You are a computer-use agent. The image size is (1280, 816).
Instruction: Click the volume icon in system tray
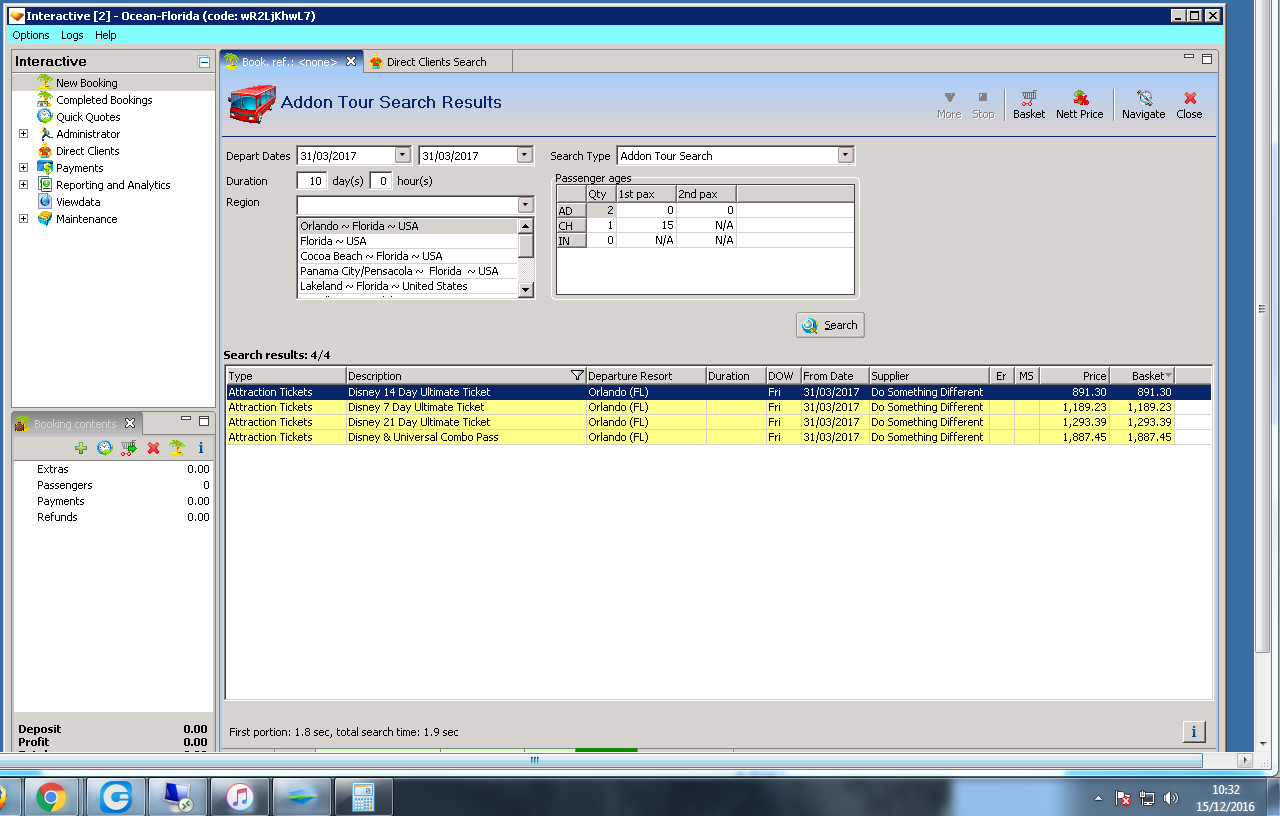[x=1171, y=799]
